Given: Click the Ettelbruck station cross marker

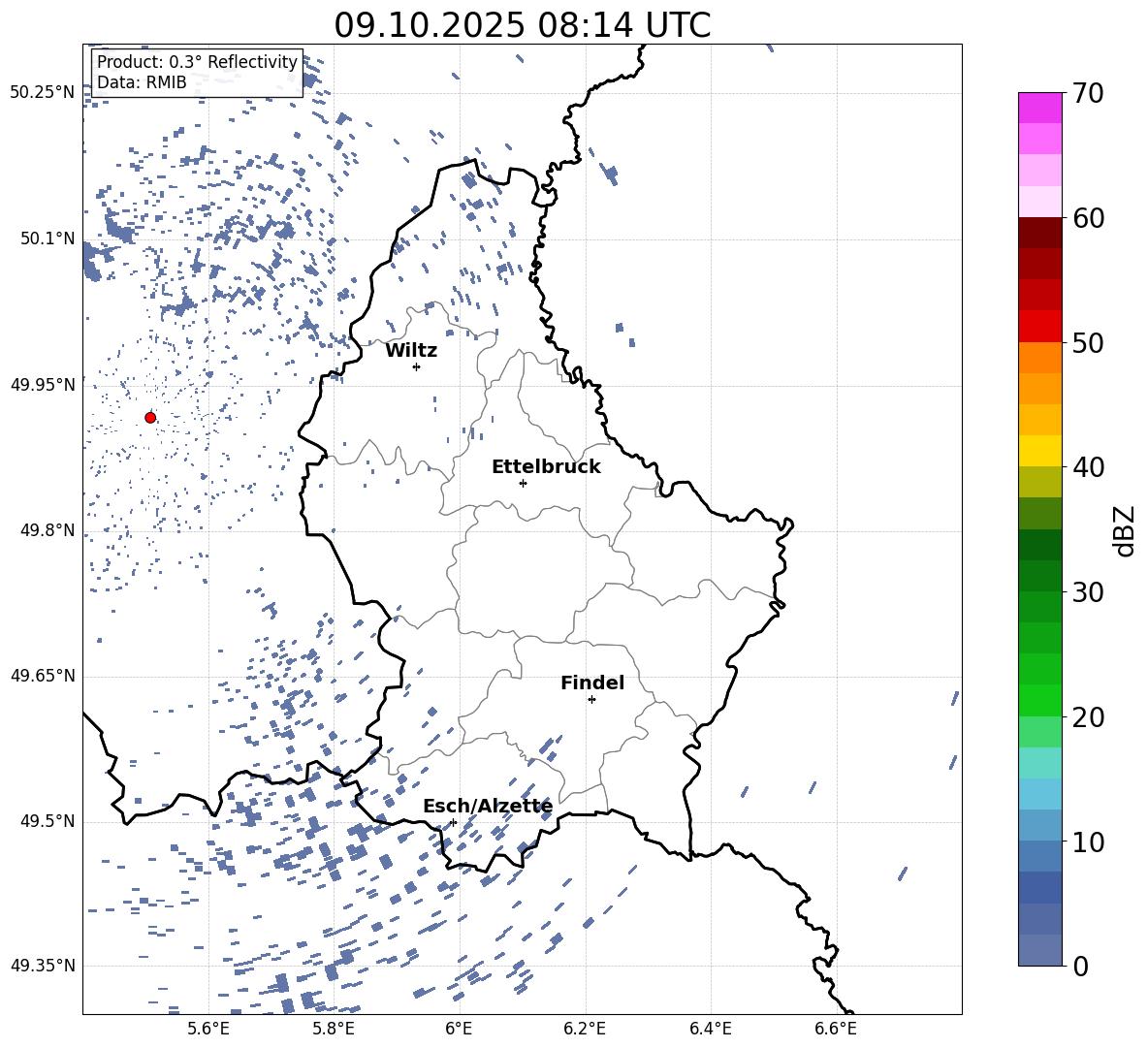Looking at the screenshot, I should 523,483.
